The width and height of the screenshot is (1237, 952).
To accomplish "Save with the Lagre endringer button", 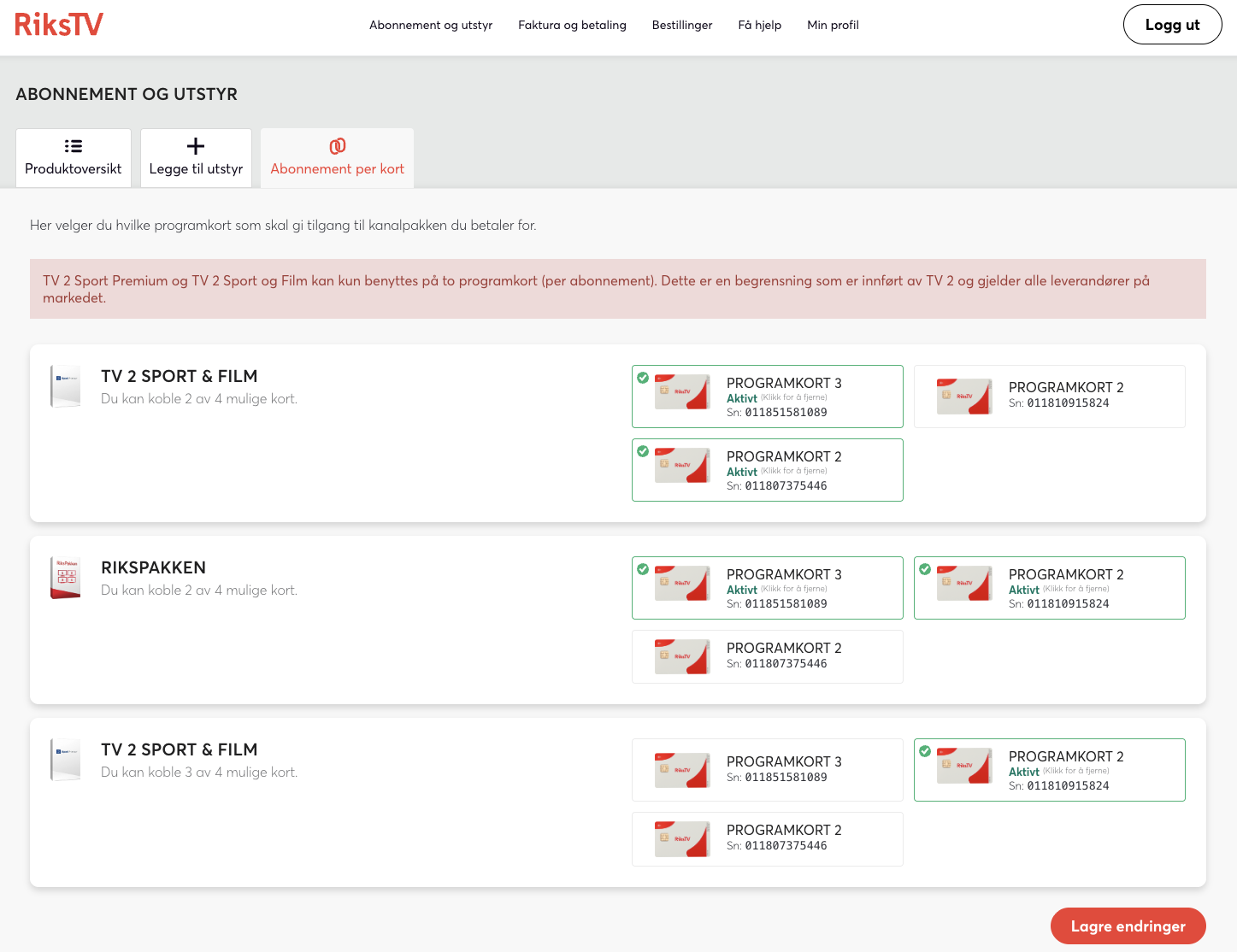I will click(1128, 926).
